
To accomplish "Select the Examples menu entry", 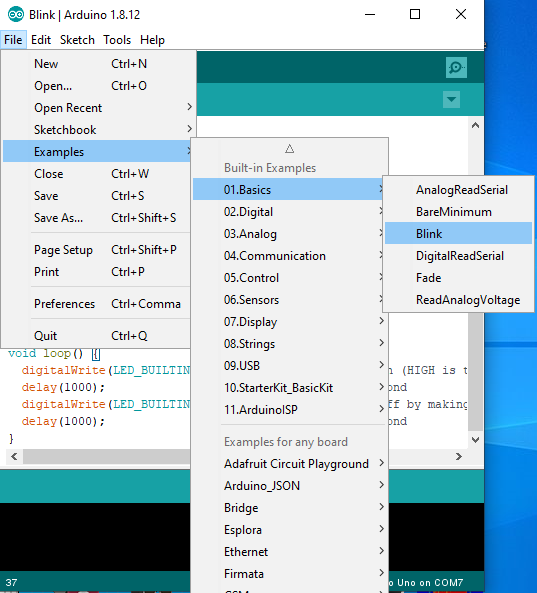I will pyautogui.click(x=96, y=151).
